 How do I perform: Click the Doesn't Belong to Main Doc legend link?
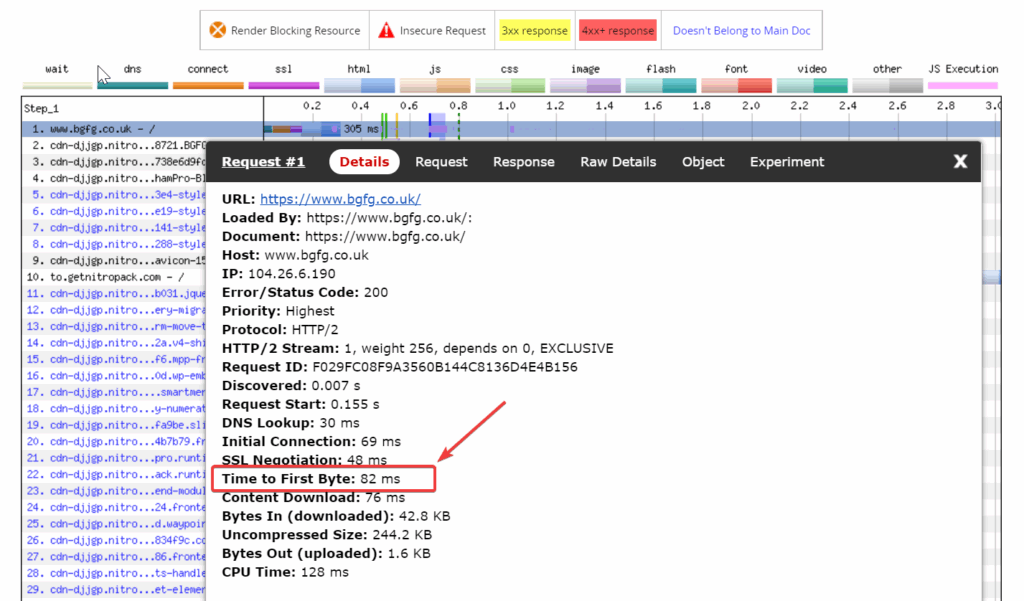point(741,31)
